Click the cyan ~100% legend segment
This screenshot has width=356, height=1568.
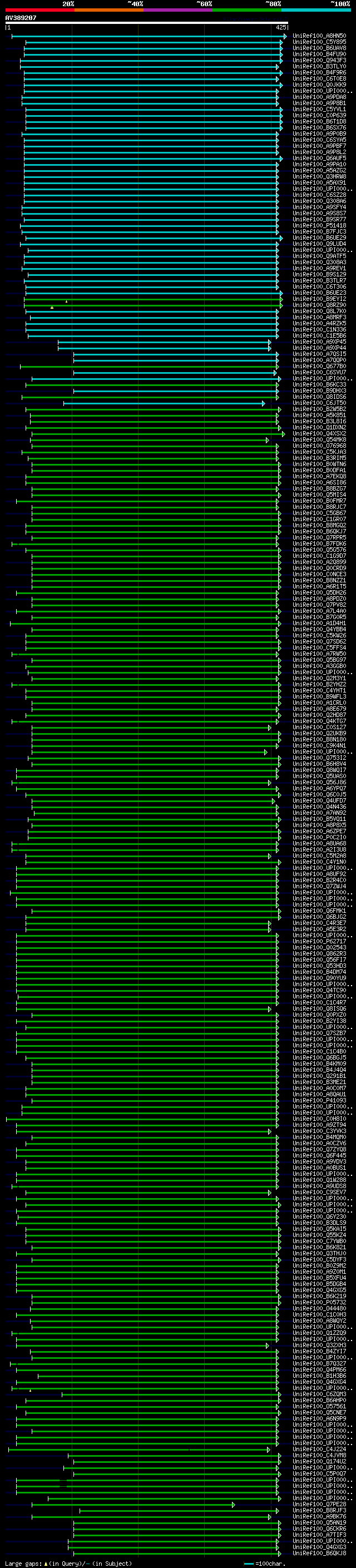coord(316,10)
